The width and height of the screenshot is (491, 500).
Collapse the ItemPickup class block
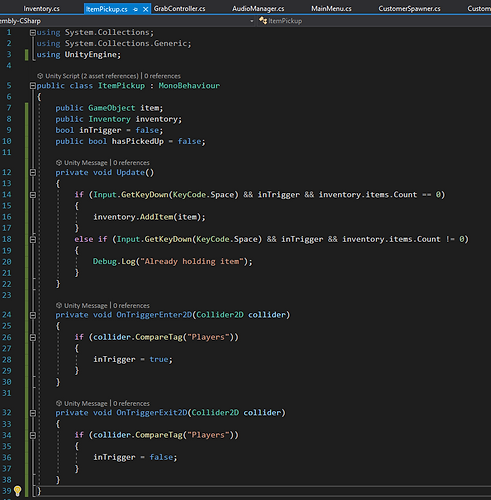coord(33,86)
